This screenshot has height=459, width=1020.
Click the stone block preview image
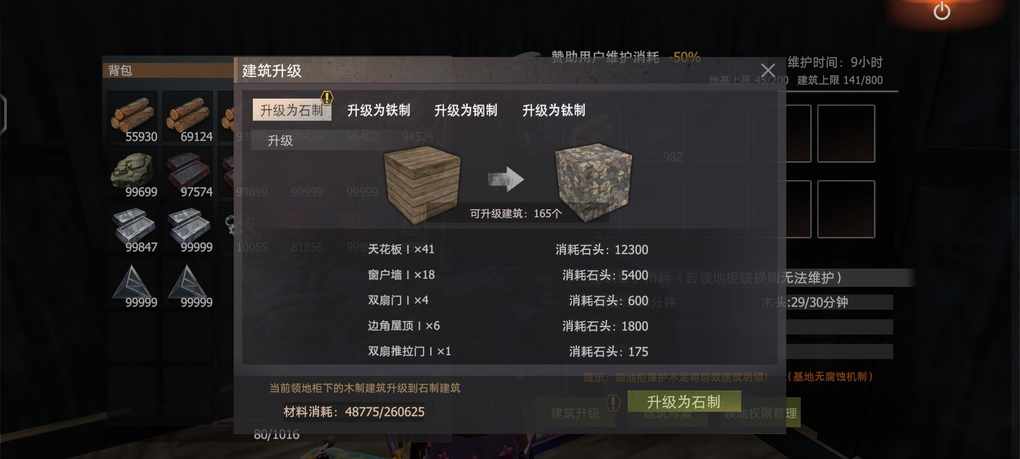point(593,179)
